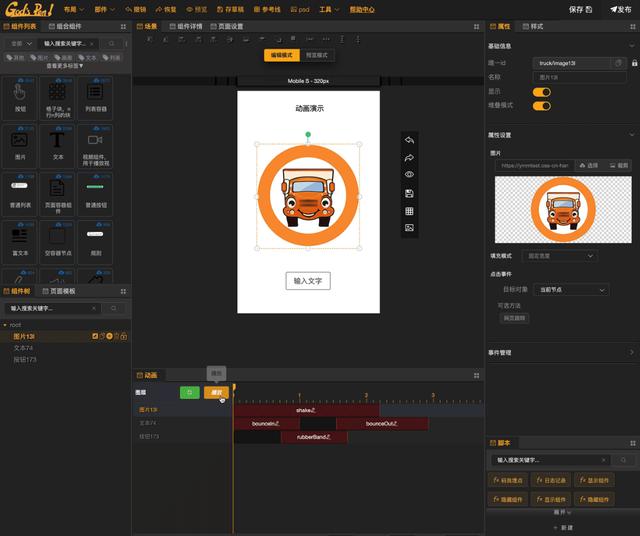Select the 页面容器组件 document component

click(x=58, y=194)
